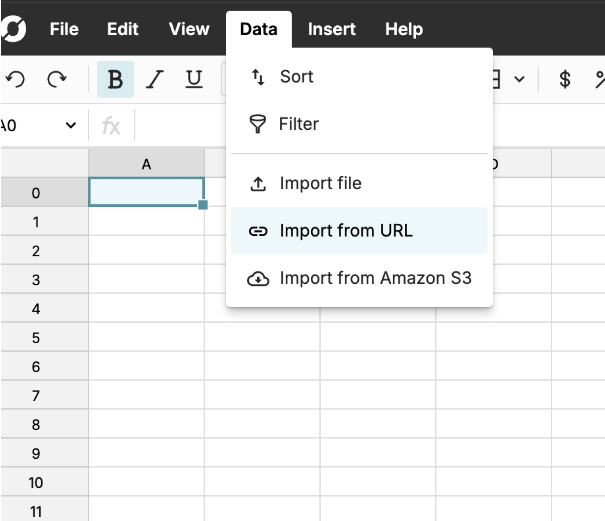This screenshot has width=605, height=521.
Task: Choose Import from URL
Action: point(346,231)
